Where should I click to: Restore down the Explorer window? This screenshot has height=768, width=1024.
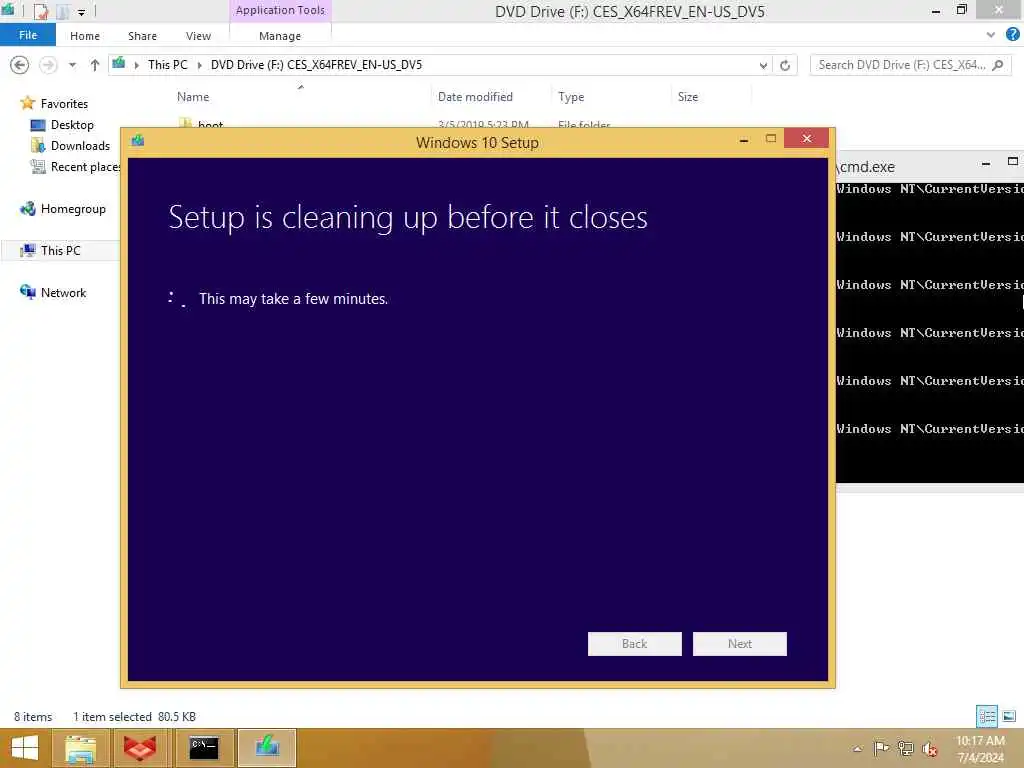pyautogui.click(x=961, y=10)
